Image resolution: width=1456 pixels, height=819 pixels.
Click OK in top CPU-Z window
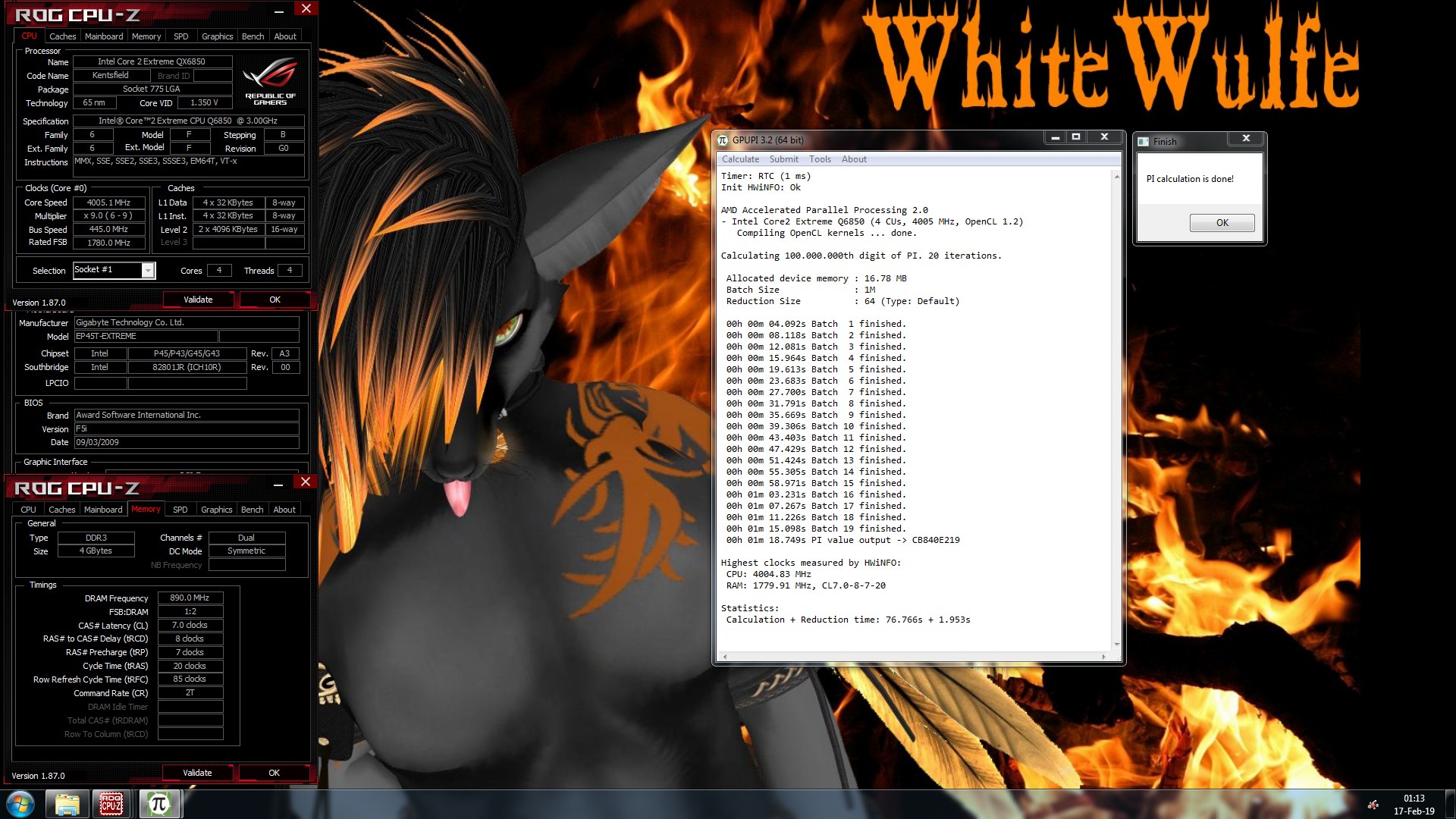point(275,300)
